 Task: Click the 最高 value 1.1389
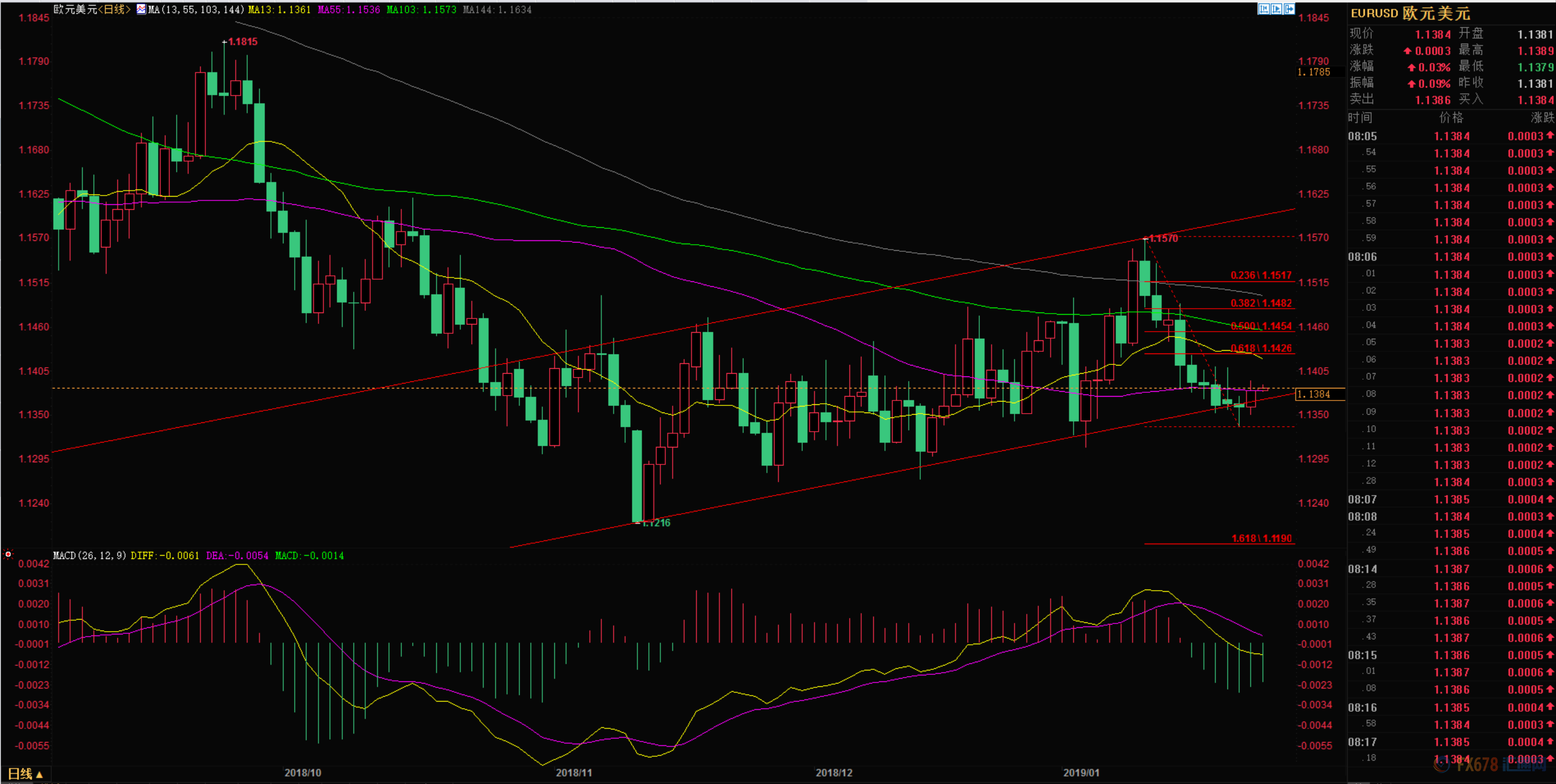click(x=1535, y=51)
